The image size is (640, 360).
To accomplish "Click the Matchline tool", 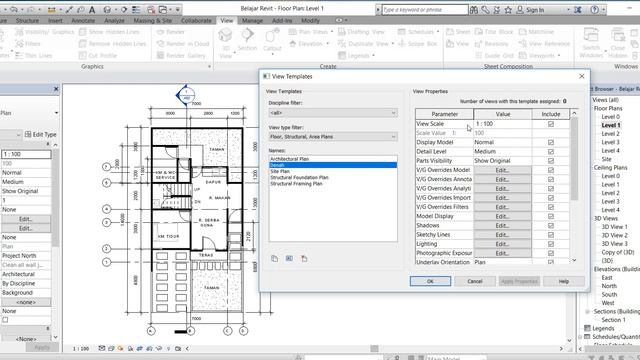I will (536, 32).
